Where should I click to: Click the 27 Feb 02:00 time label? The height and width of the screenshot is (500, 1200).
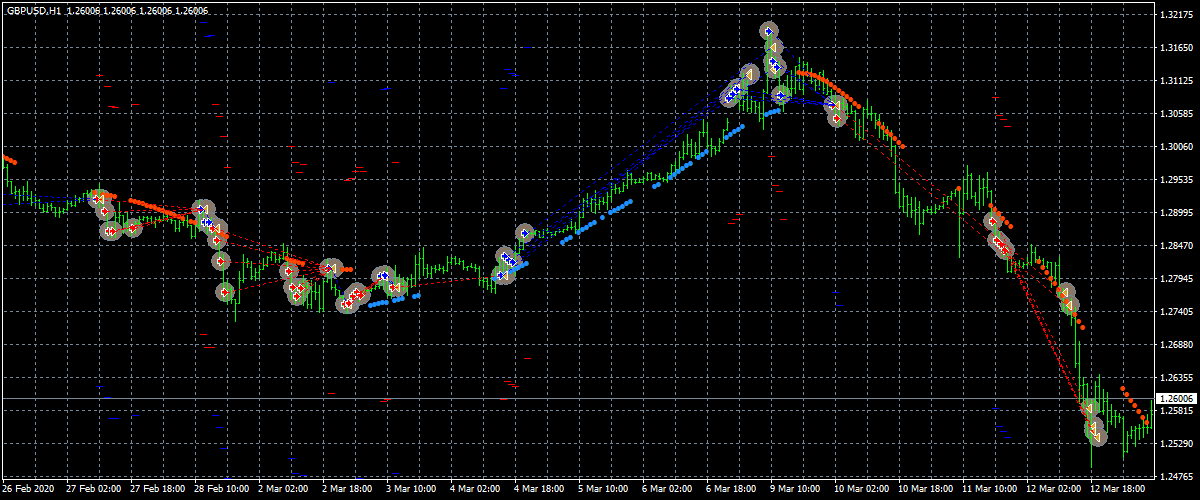[x=94, y=490]
